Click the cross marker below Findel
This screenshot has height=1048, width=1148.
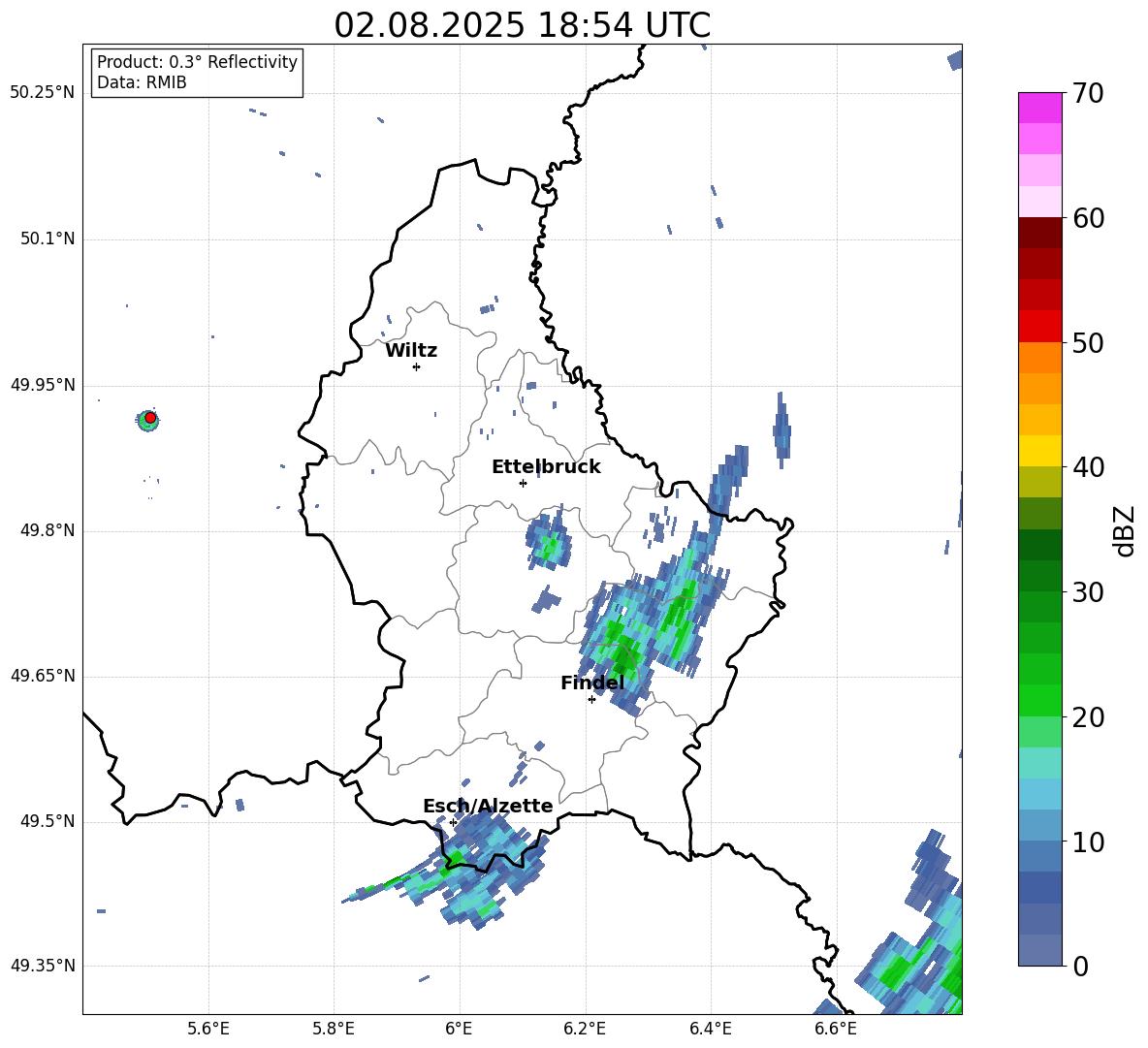[591, 700]
